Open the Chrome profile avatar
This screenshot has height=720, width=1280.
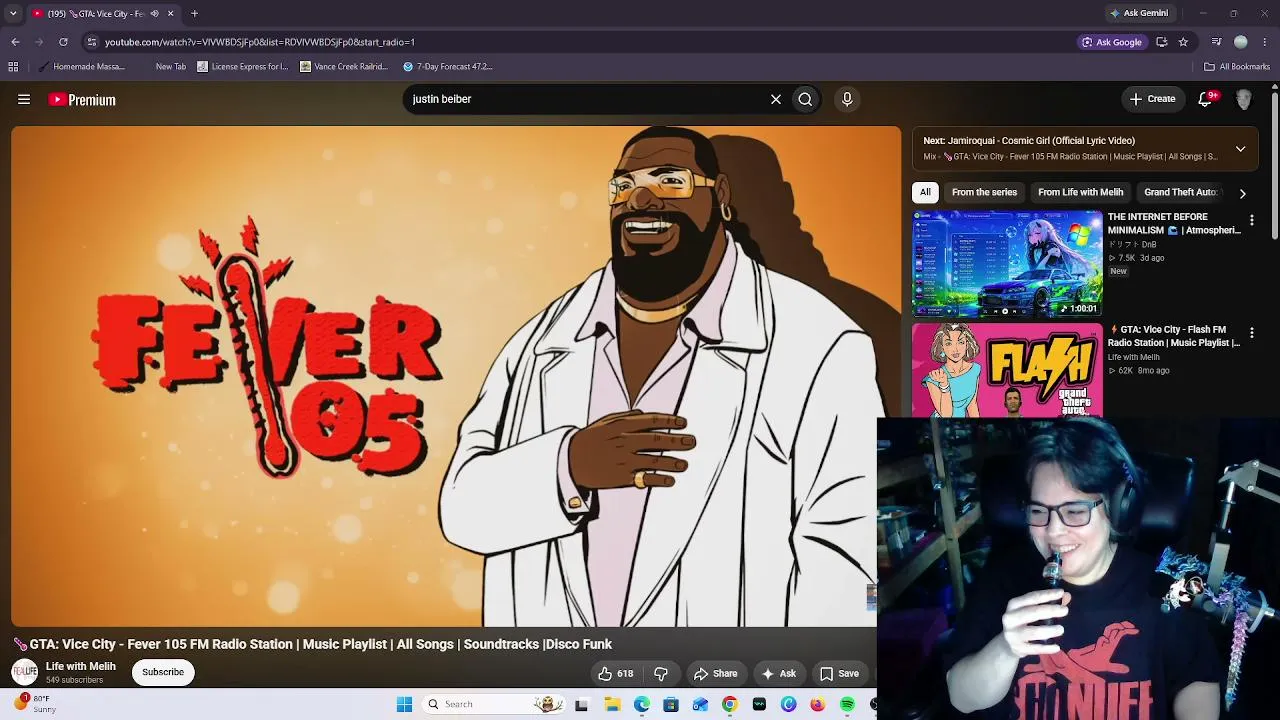pos(1241,42)
